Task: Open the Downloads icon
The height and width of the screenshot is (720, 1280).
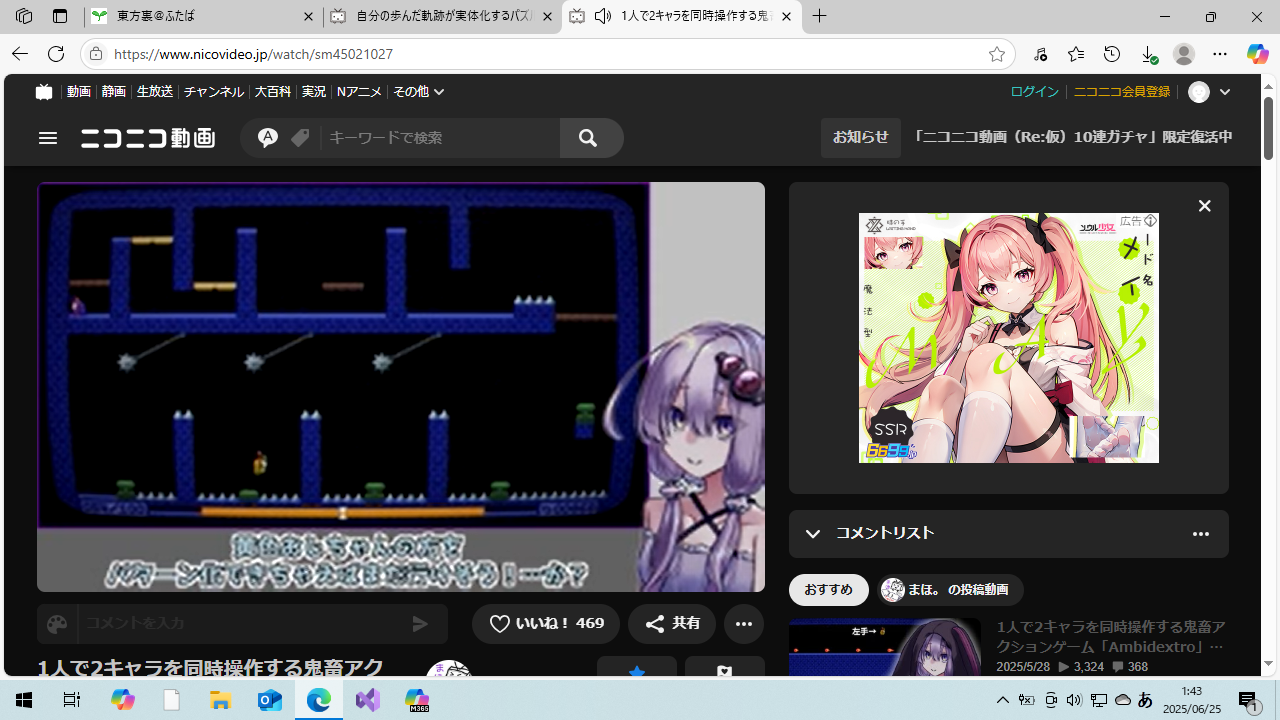Action: (1148, 54)
